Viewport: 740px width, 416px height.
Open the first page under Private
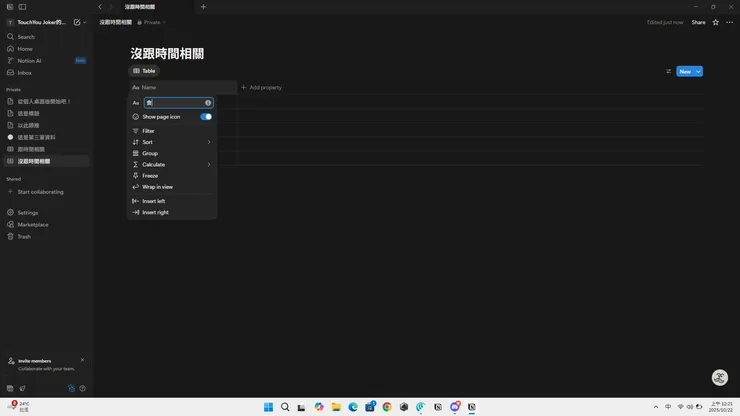46,101
